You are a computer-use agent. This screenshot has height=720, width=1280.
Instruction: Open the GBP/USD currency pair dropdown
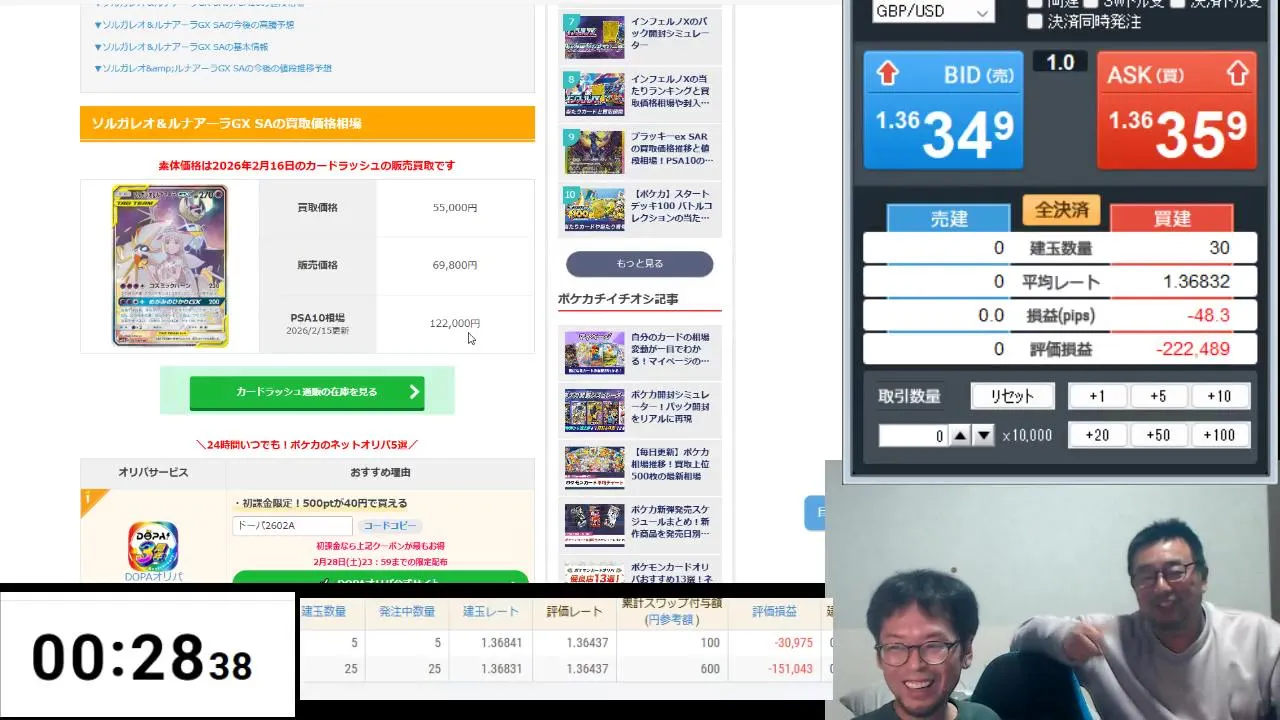point(933,11)
